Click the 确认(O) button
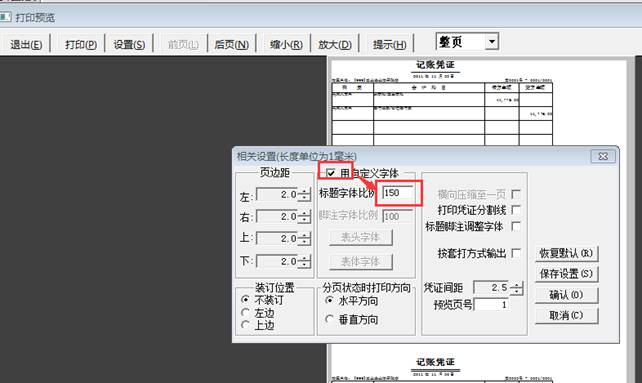This screenshot has width=642, height=383. pos(566,295)
